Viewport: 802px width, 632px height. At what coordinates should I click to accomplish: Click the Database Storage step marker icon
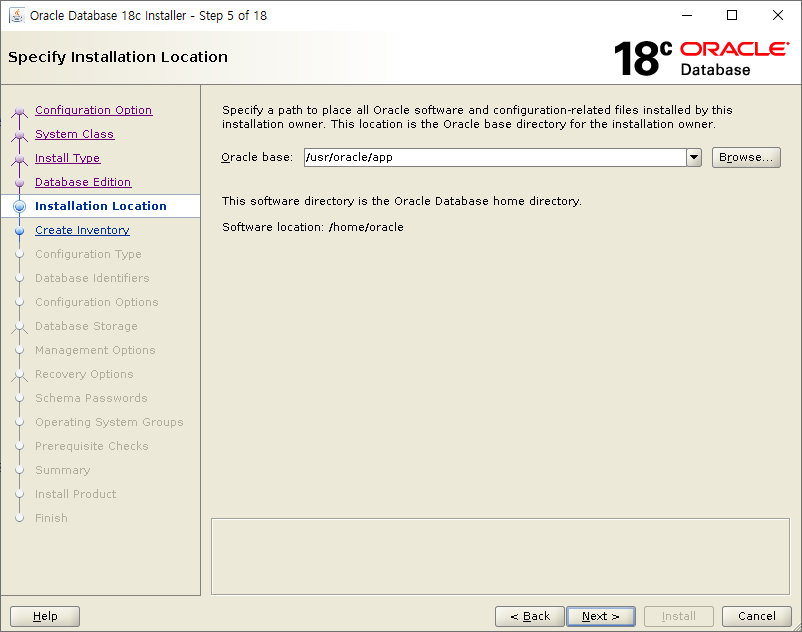click(x=19, y=327)
